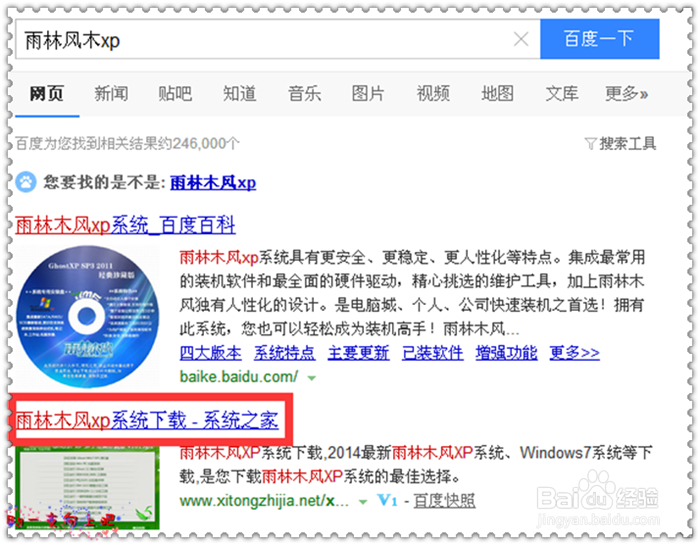The width and height of the screenshot is (700, 545).
Task: Open the 四大版本 sublink
Action: [x=210, y=353]
